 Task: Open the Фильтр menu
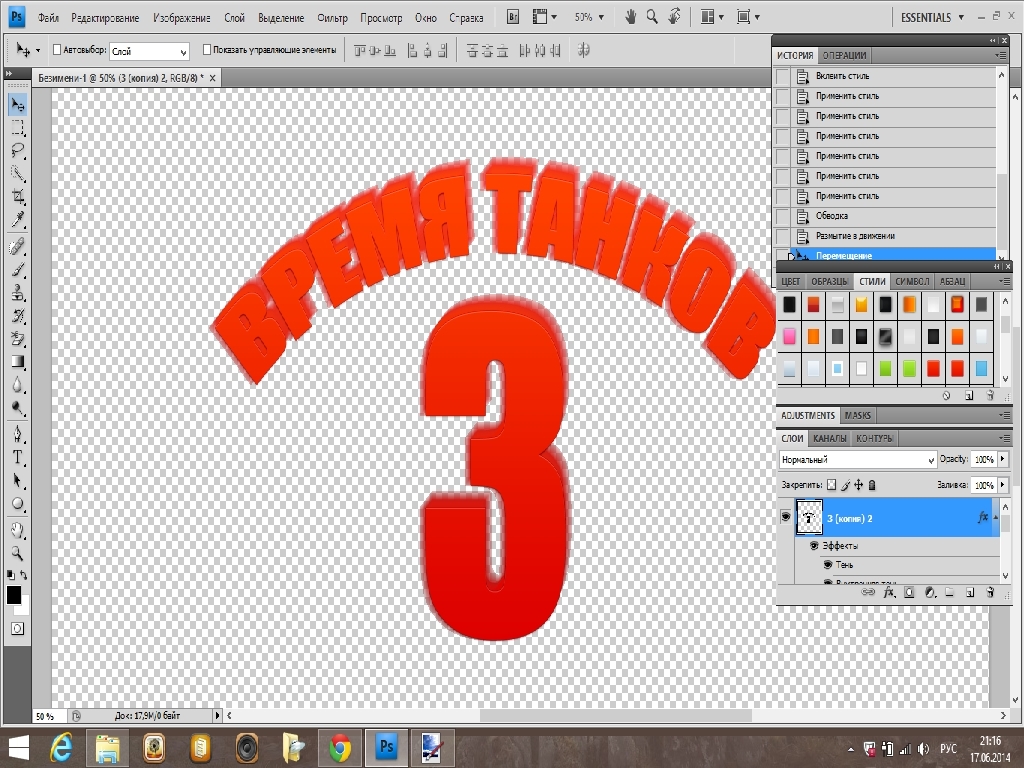click(332, 18)
